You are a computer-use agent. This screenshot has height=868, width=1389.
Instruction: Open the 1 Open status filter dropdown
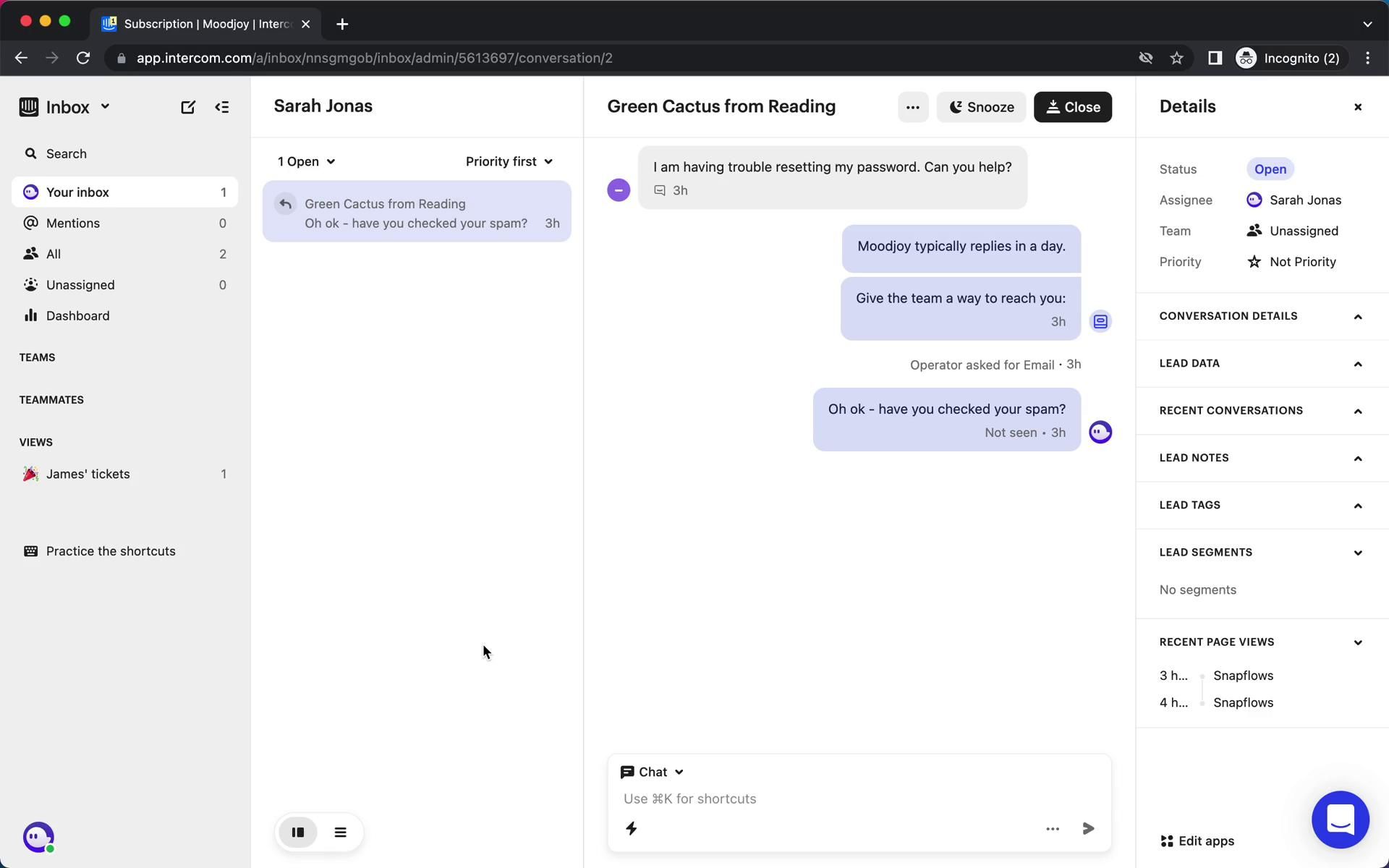point(306,161)
